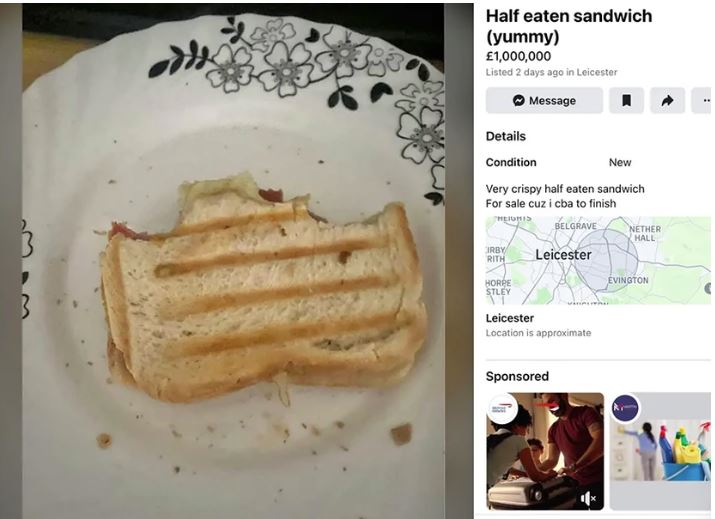The width and height of the screenshot is (715, 519).
Task: Share listing with the arrow icon
Action: (x=667, y=100)
